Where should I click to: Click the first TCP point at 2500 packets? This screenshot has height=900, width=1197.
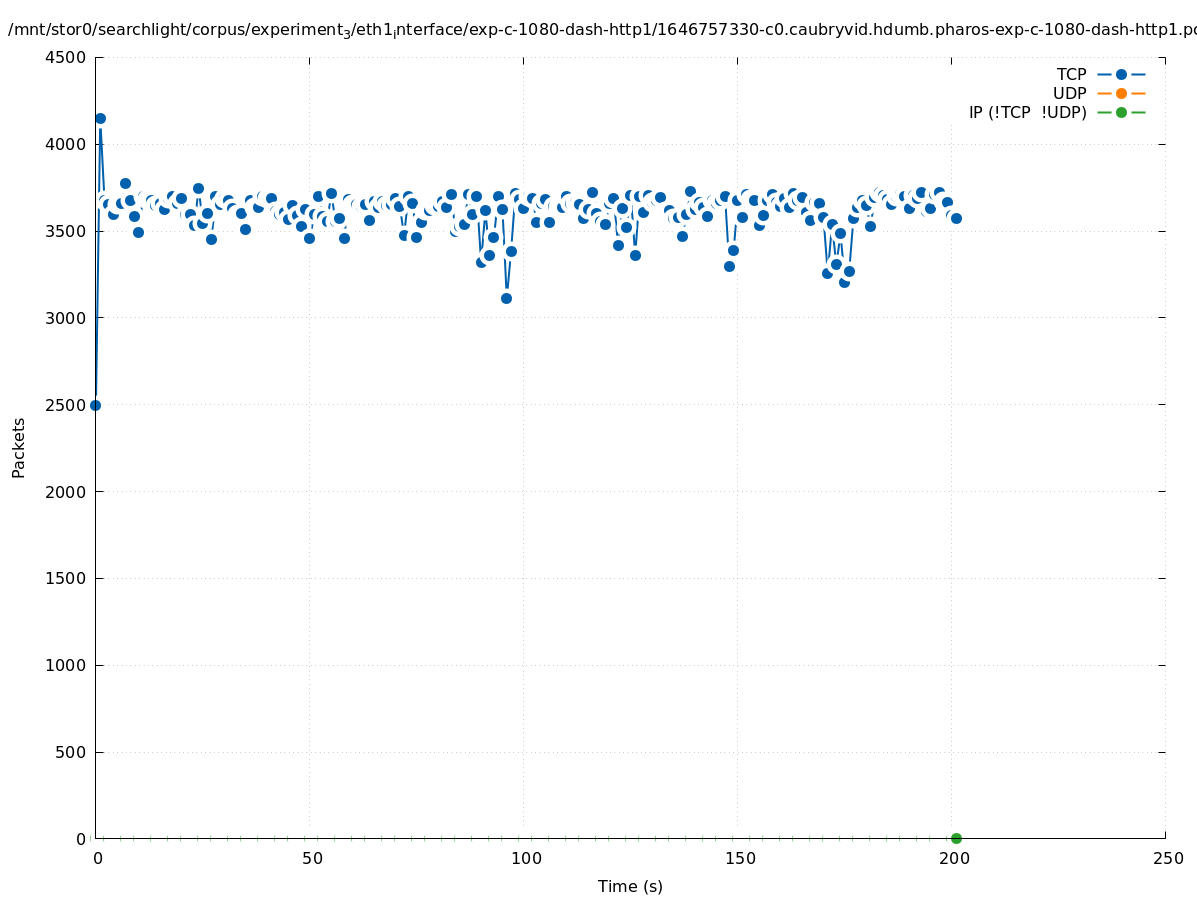pyautogui.click(x=95, y=405)
